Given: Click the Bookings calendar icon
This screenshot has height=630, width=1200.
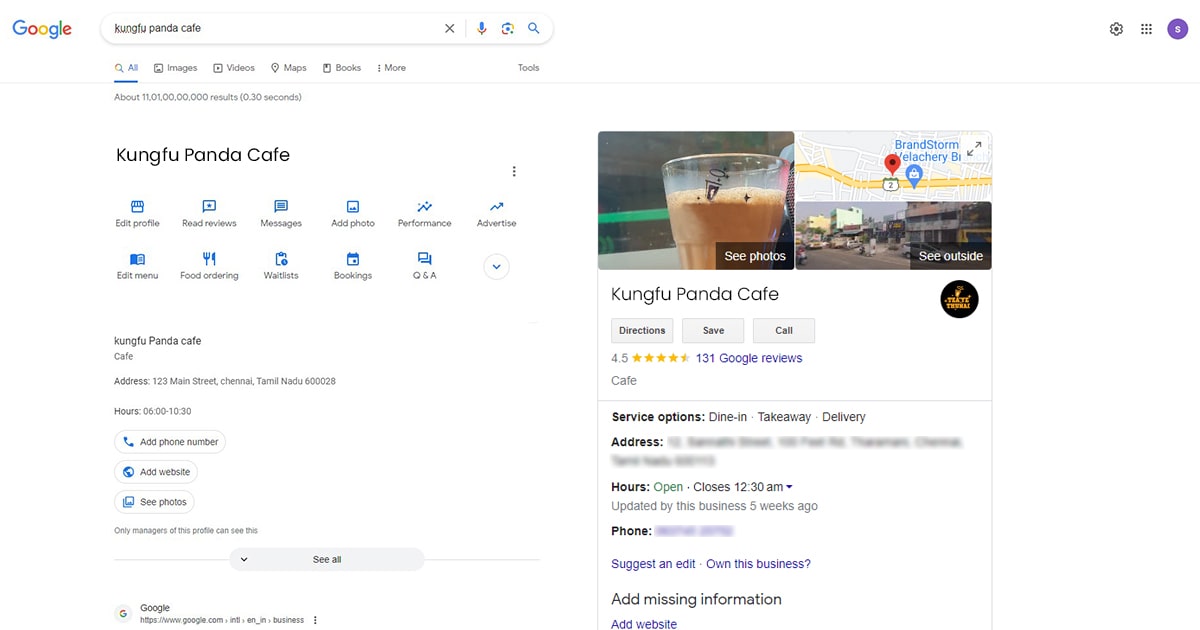Looking at the screenshot, I should 353,259.
